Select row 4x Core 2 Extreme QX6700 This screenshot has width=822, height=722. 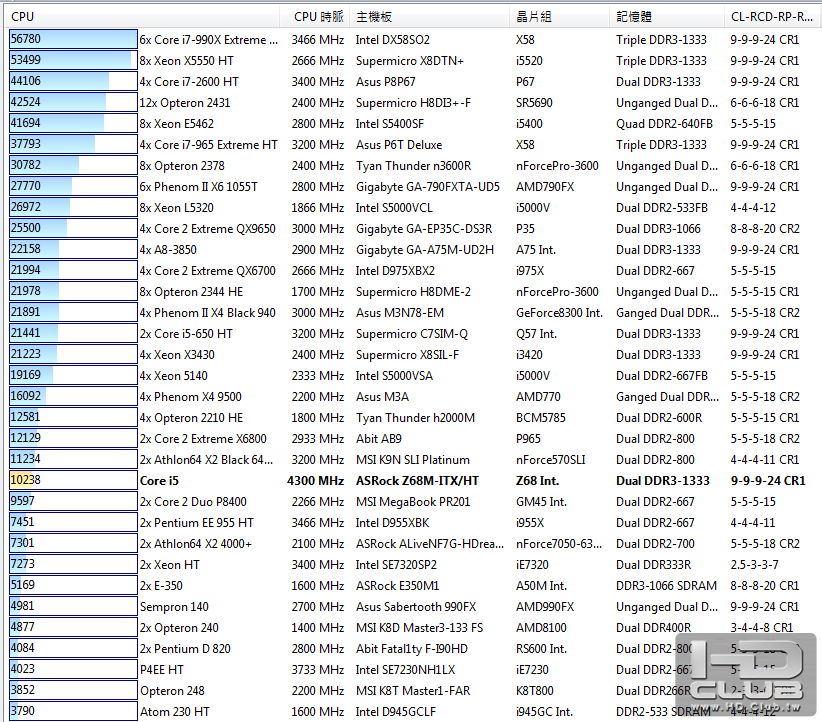point(414,271)
